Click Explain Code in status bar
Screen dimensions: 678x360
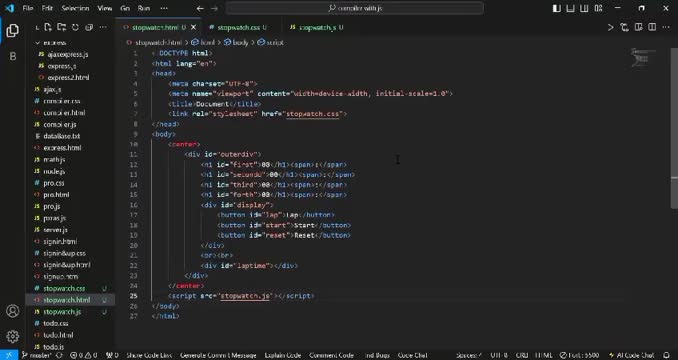283,355
